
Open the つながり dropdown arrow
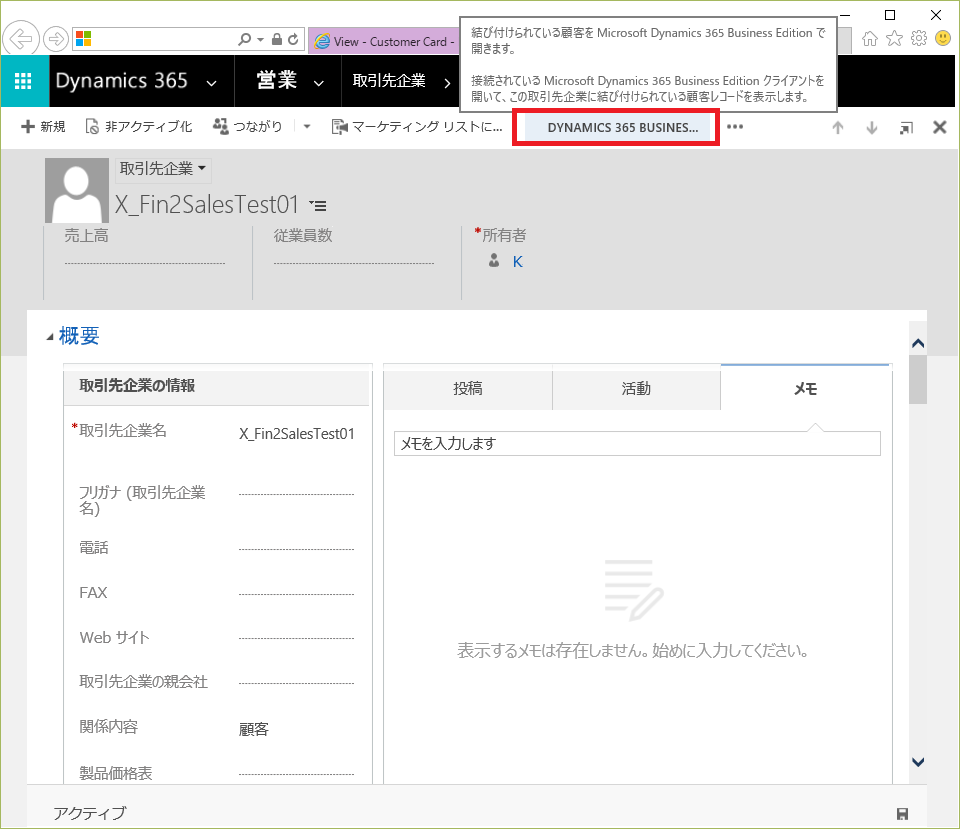pyautogui.click(x=307, y=127)
